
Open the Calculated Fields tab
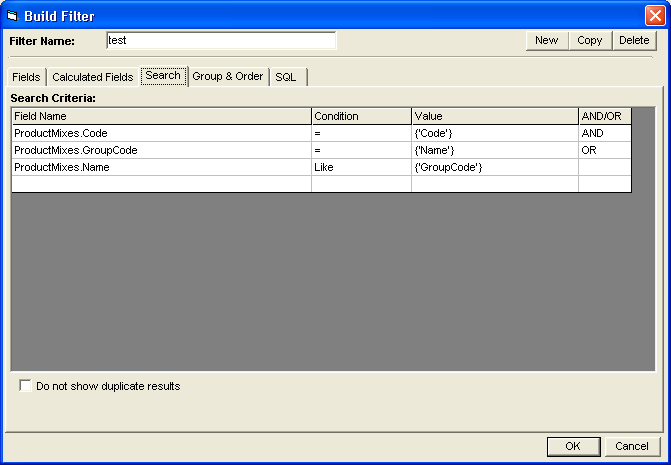pyautogui.click(x=92, y=77)
